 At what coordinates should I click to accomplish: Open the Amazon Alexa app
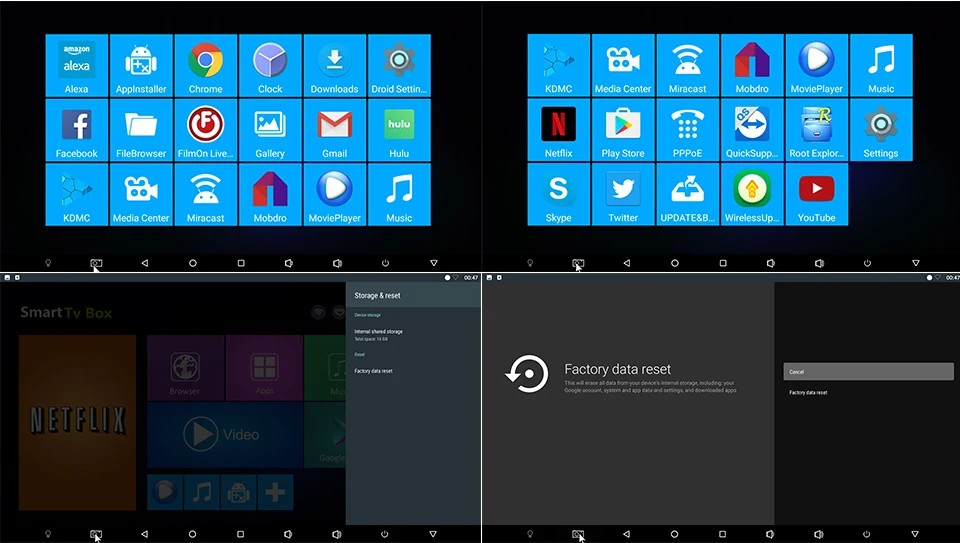pos(77,66)
